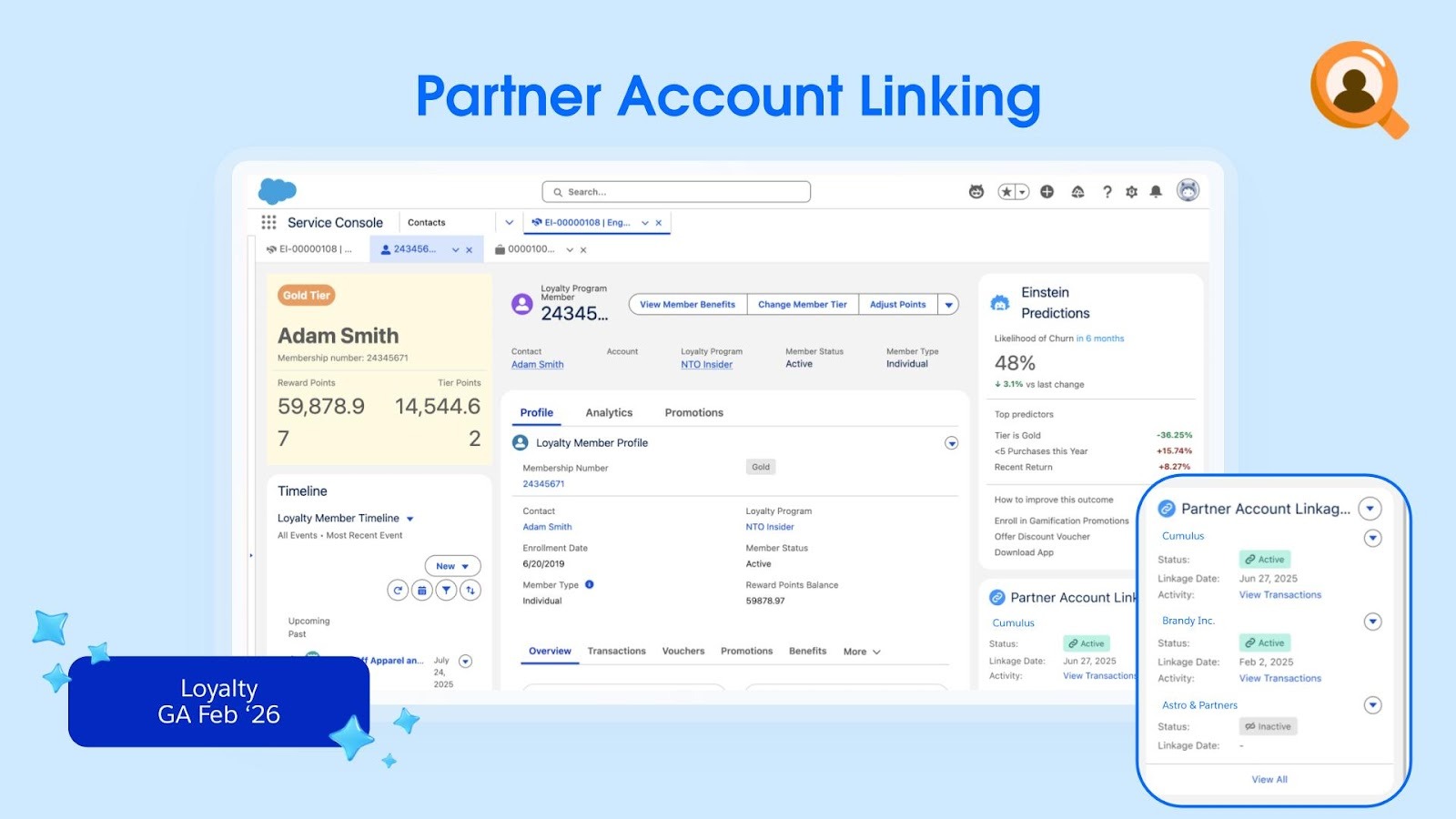Viewport: 1456px width, 819px height.
Task: Click the Change Member Tier button
Action: [x=802, y=305]
